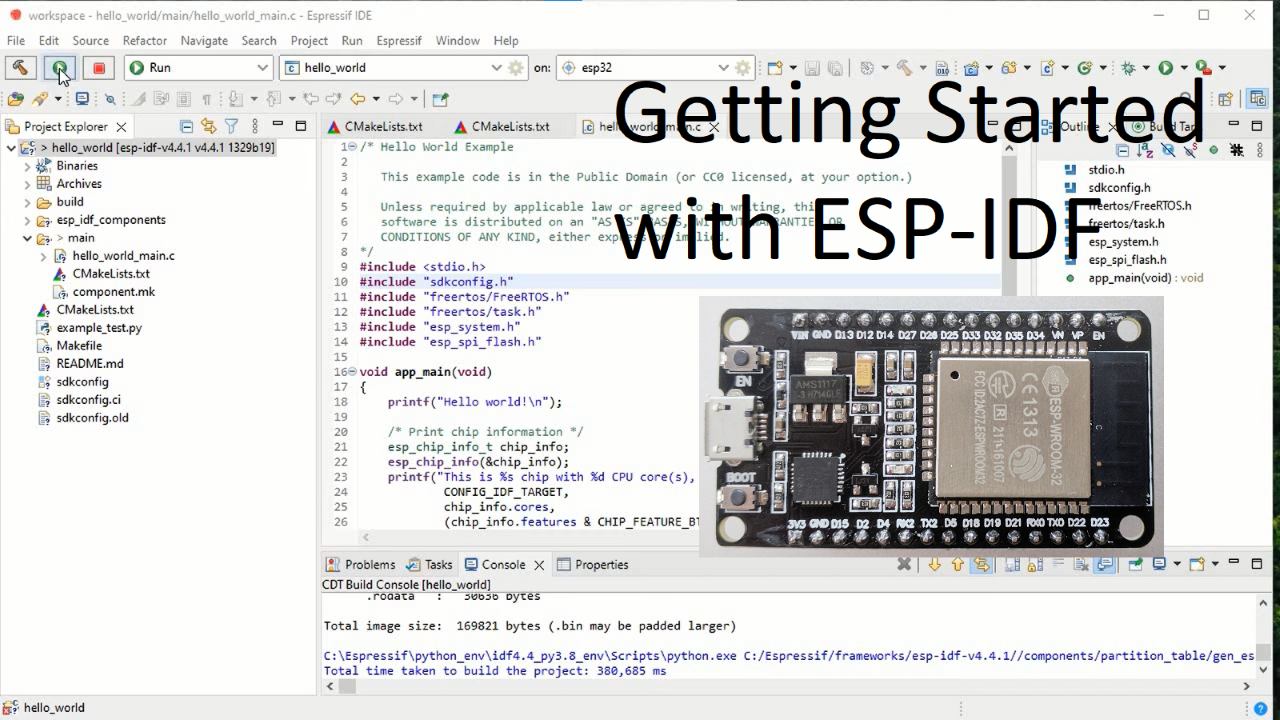1280x720 pixels.
Task: Open File menu
Action: 16,40
